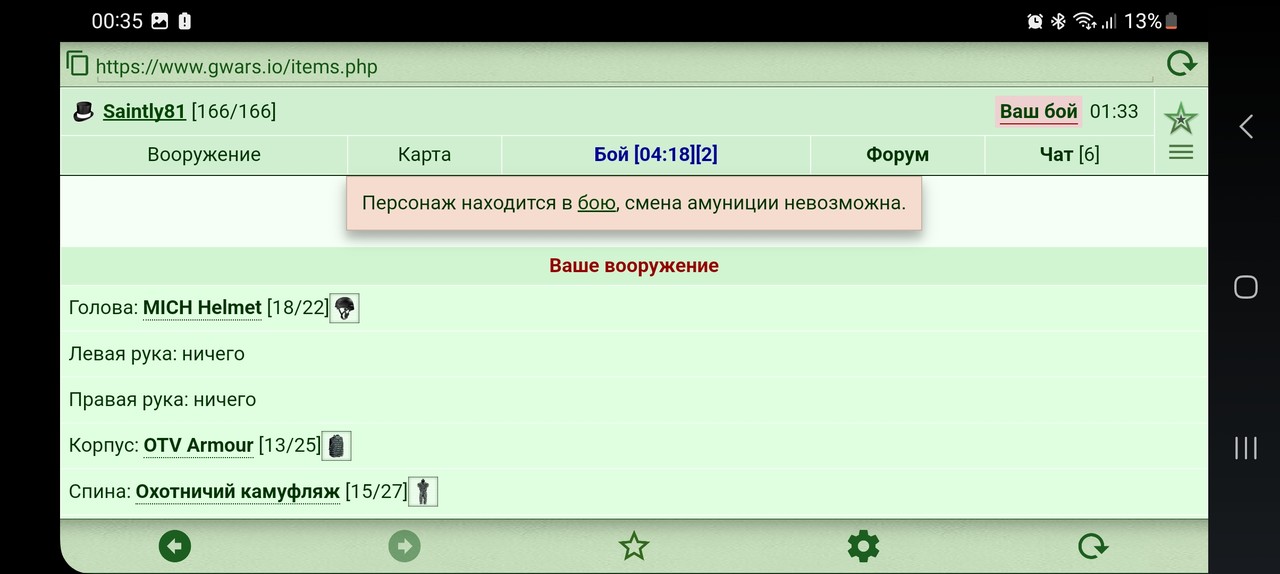Screen dimensions: 1280x574
Task: Open bookmarks via the star icon beside timer
Action: (1181, 119)
